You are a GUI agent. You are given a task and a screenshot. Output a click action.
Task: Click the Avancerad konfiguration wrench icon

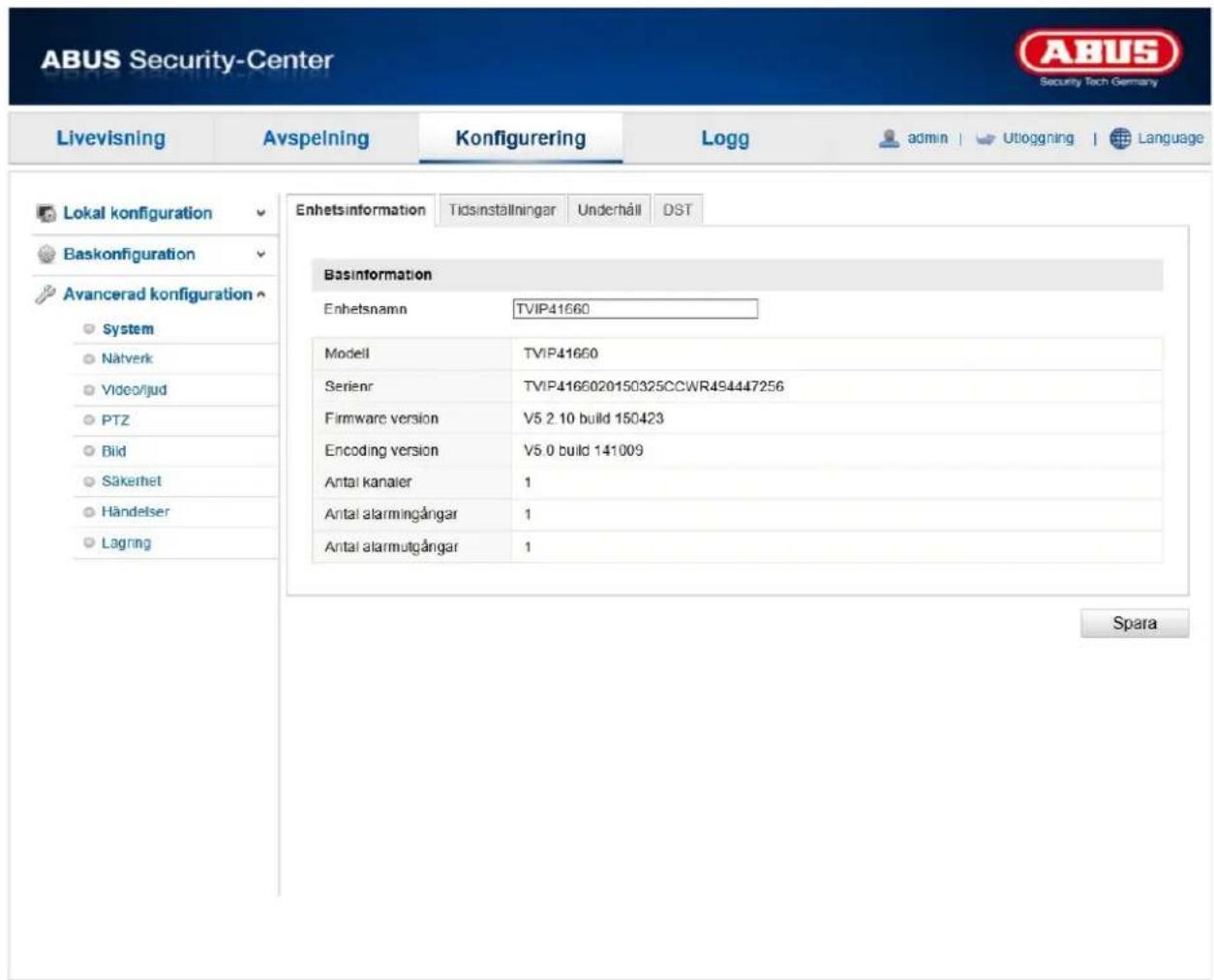[x=46, y=294]
